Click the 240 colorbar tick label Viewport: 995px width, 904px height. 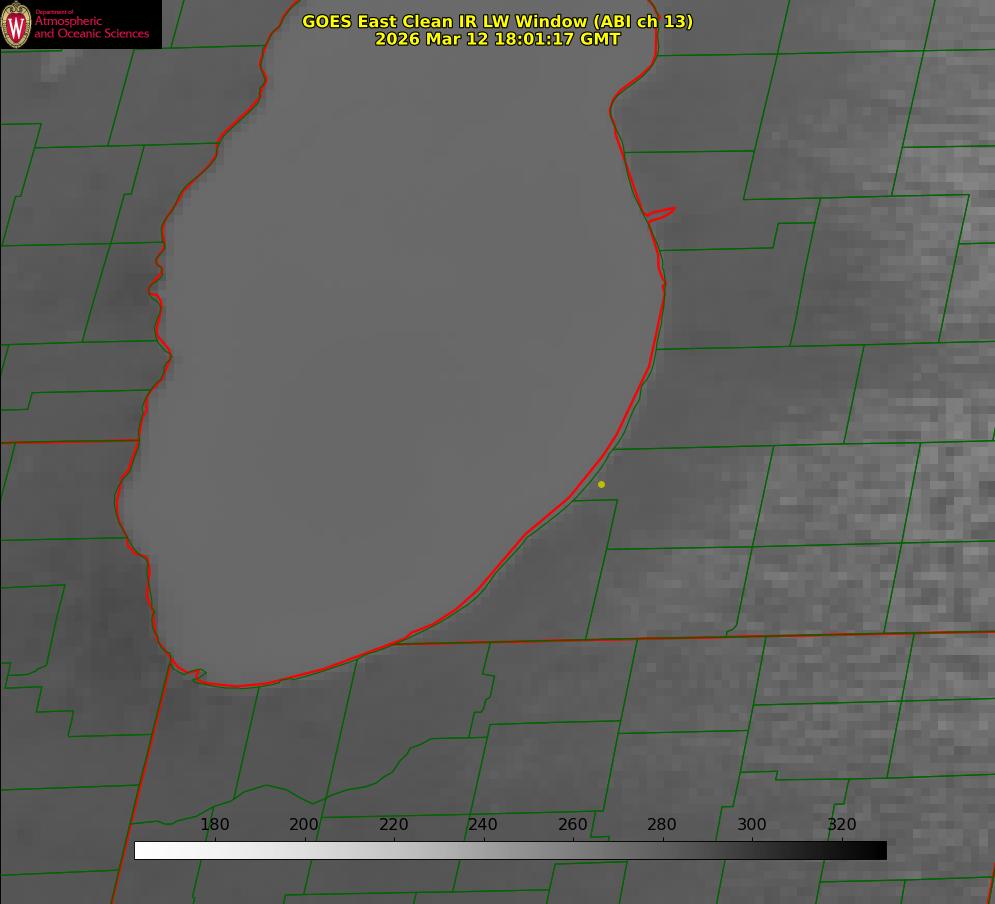(483, 825)
